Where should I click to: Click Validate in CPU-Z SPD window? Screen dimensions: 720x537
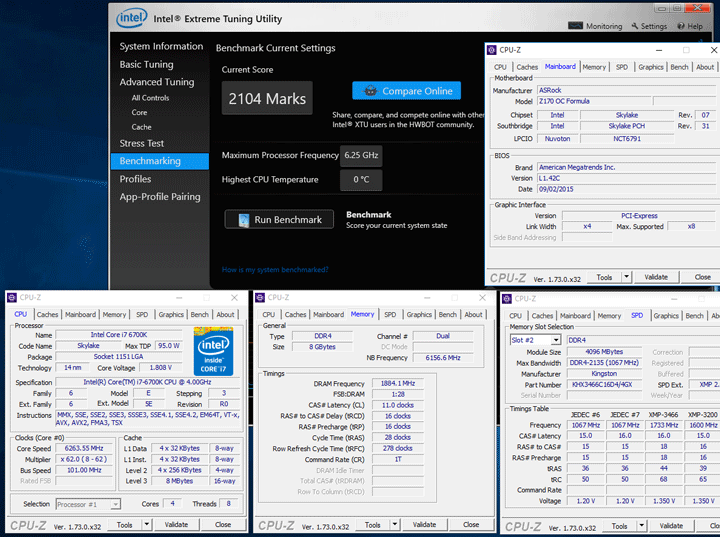coord(671,526)
